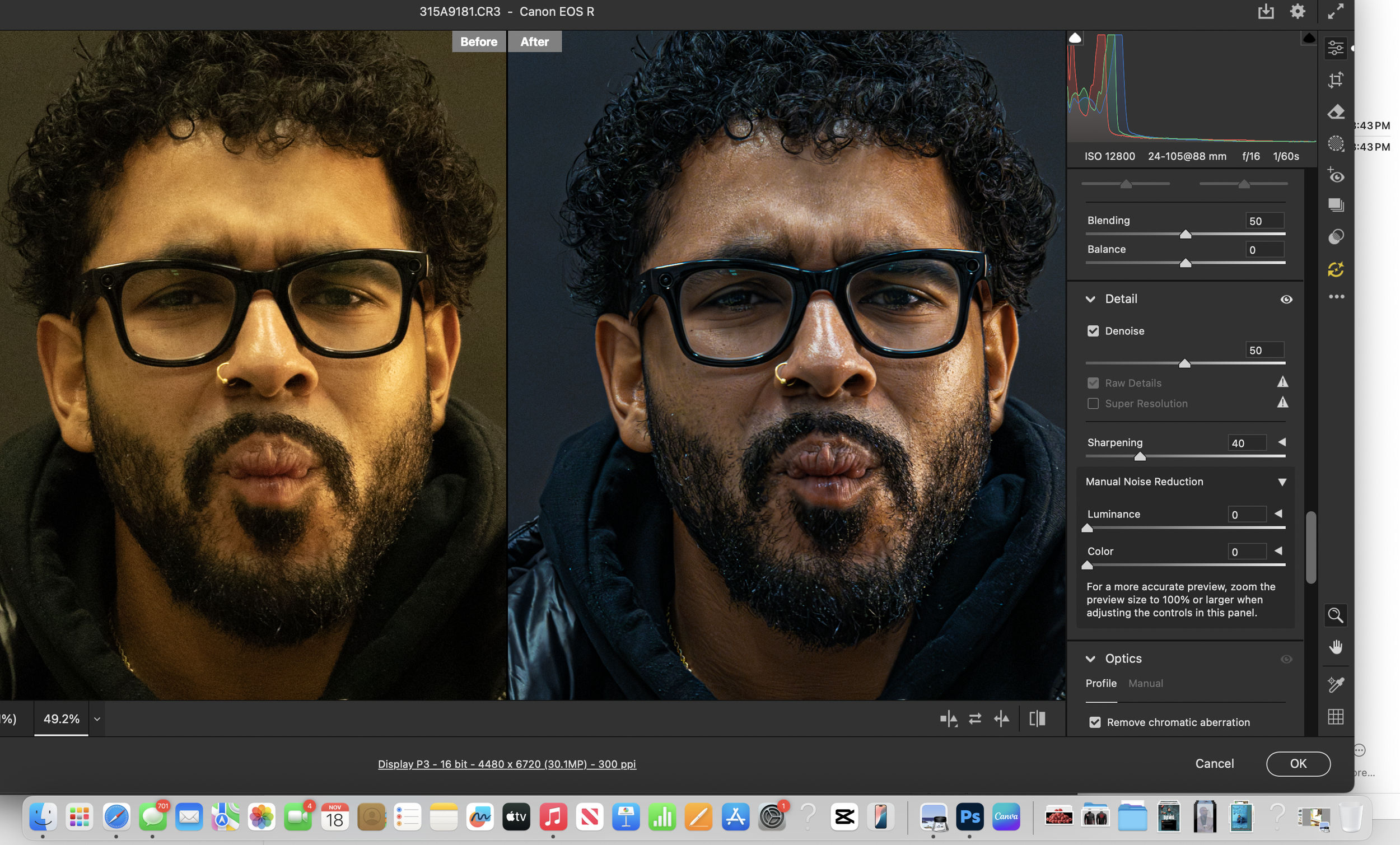The image size is (1400, 845).
Task: Click the Color noise slider handle
Action: (1086, 565)
